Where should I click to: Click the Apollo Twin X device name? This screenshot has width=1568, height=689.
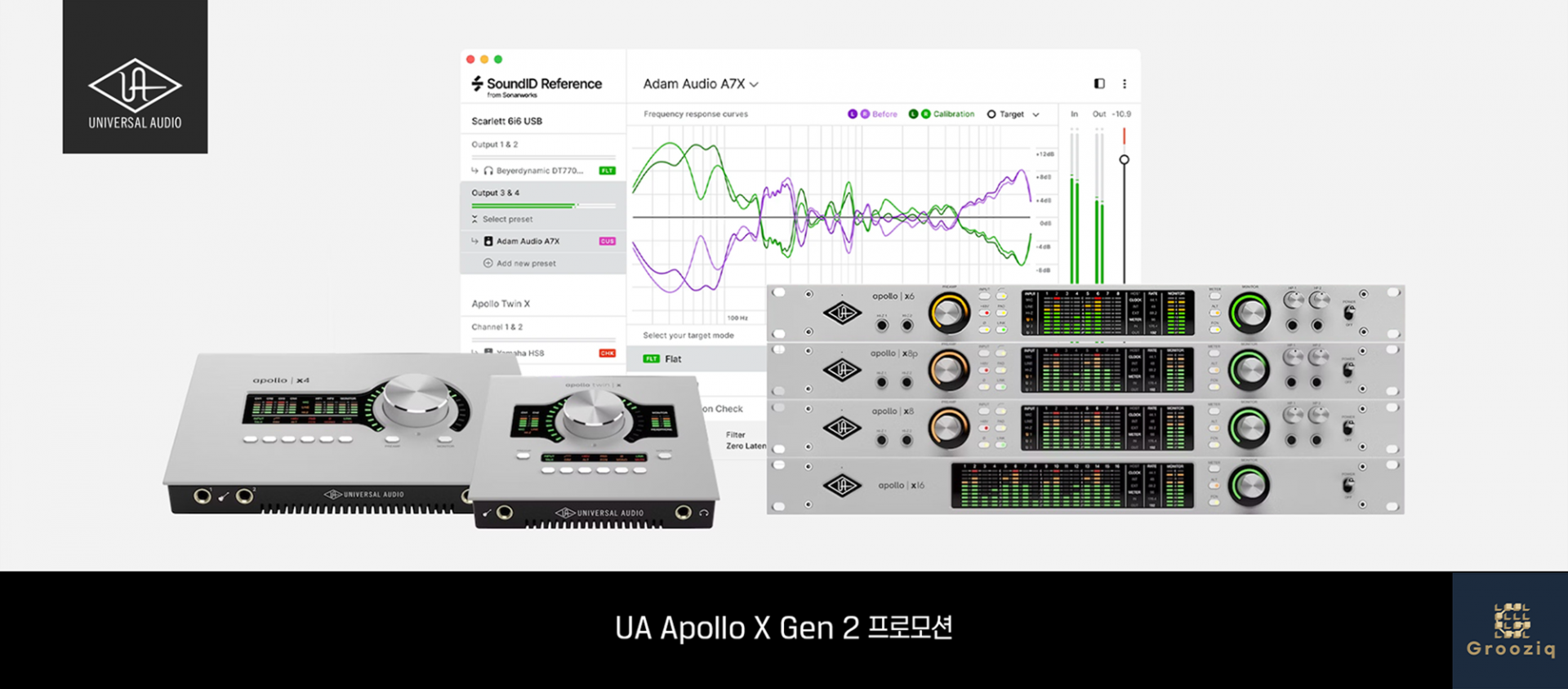(501, 304)
